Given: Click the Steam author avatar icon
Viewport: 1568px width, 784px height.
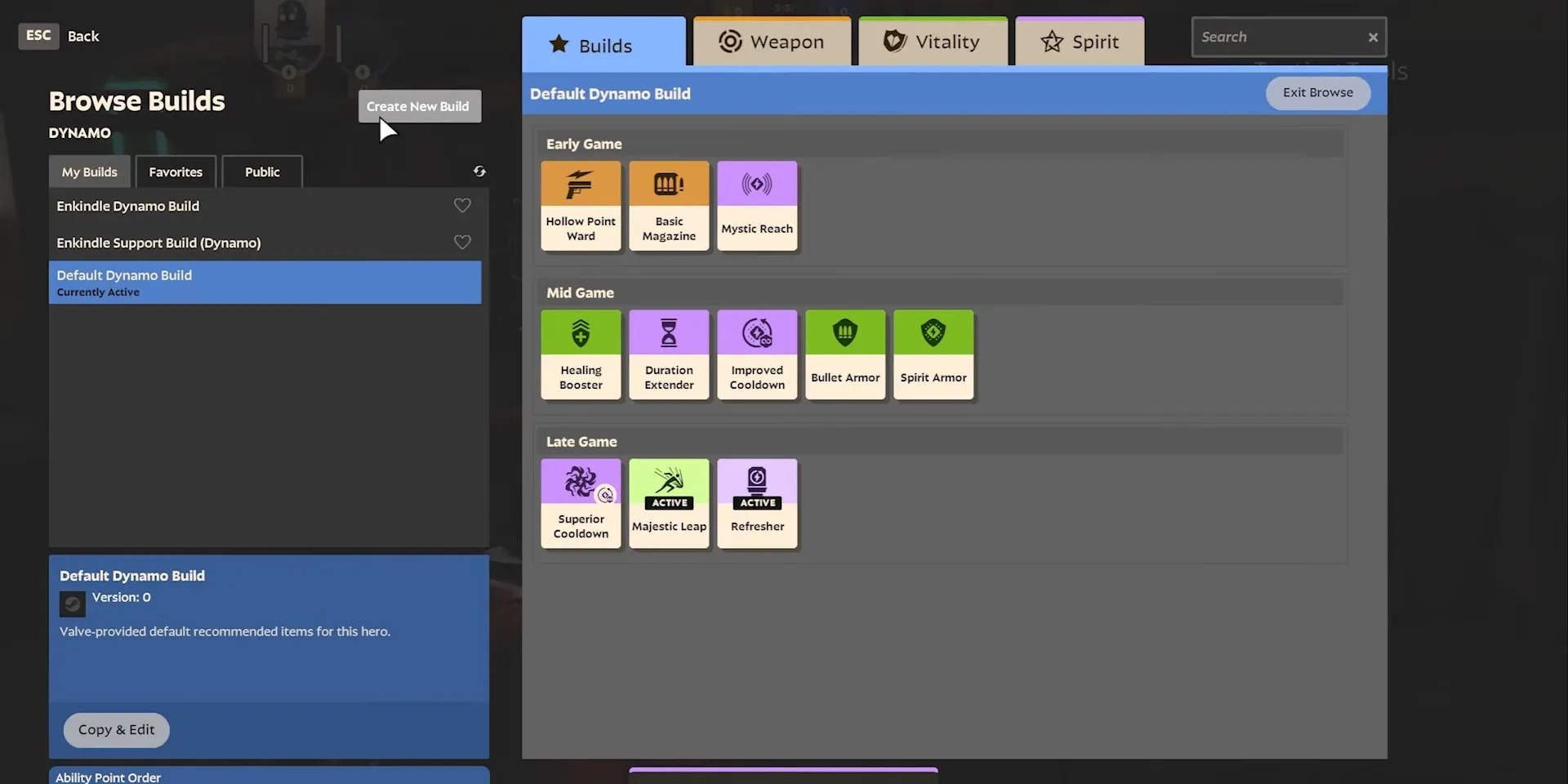Looking at the screenshot, I should tap(73, 604).
